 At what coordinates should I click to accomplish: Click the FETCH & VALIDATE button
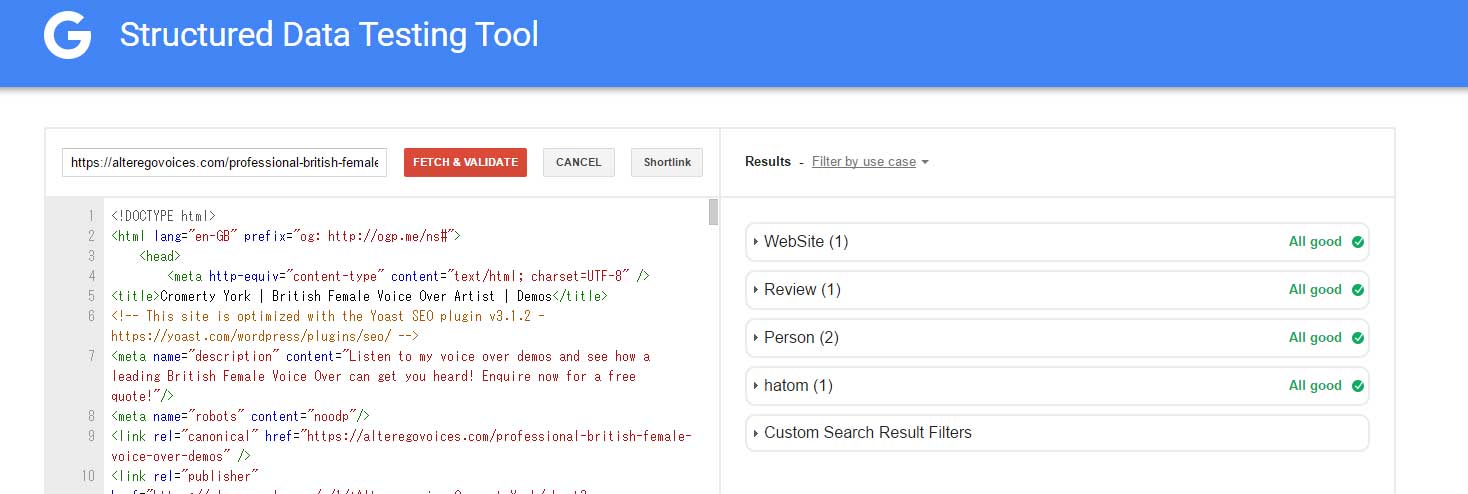tap(465, 162)
